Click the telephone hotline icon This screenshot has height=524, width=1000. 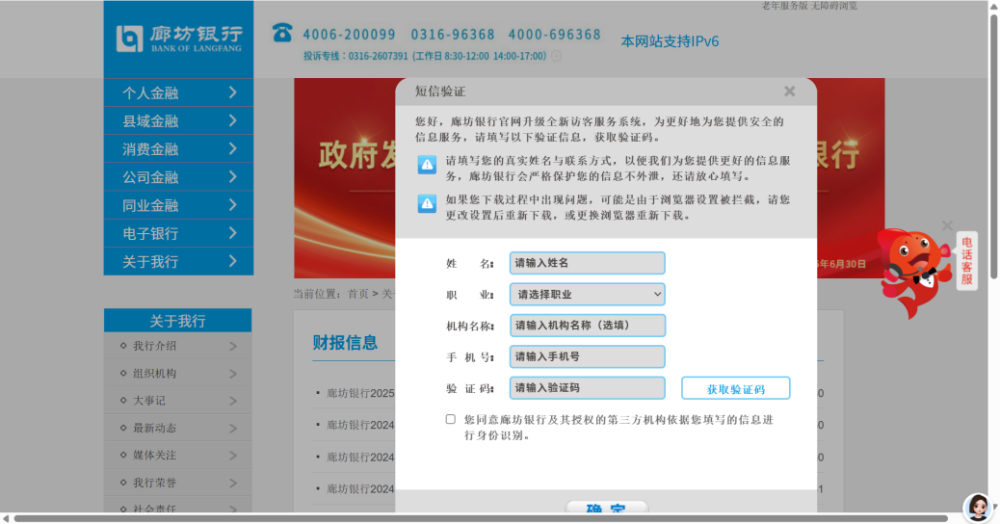pyautogui.click(x=282, y=33)
